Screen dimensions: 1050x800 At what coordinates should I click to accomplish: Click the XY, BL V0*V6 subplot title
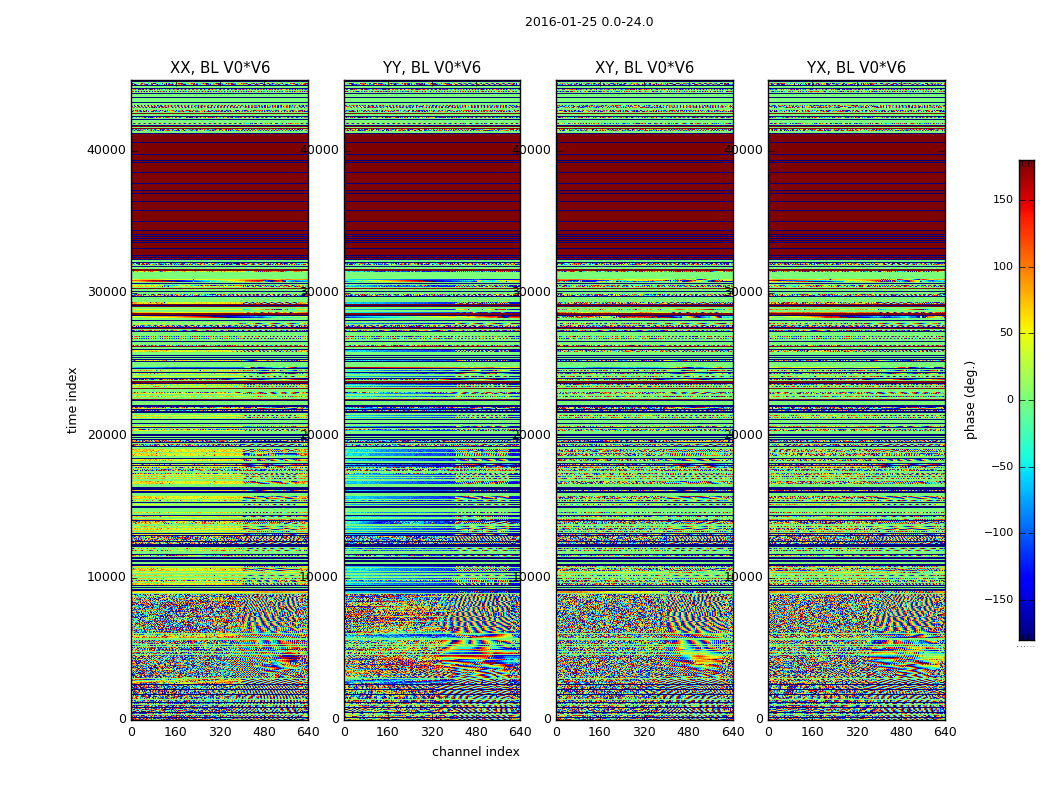644,68
